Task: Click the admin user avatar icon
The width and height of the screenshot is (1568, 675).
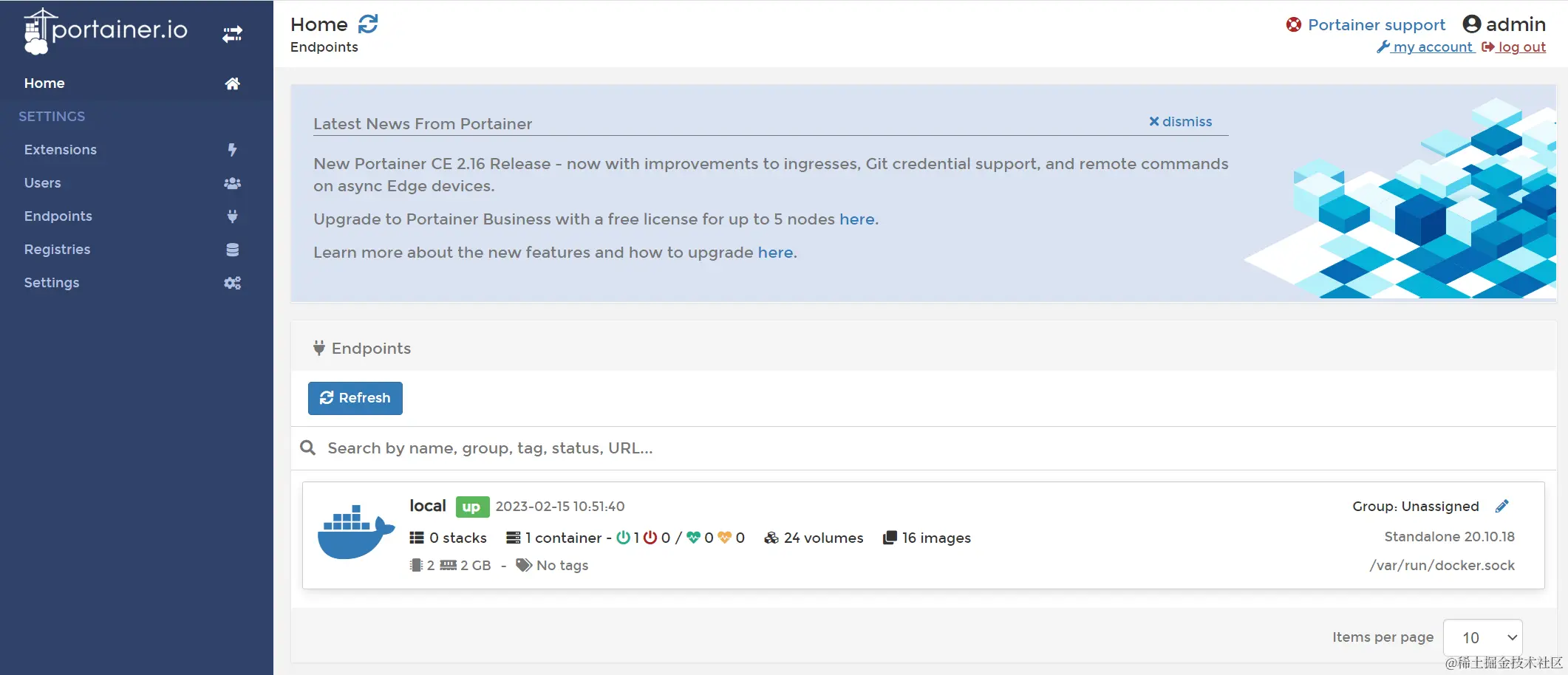Action: coord(1472,24)
